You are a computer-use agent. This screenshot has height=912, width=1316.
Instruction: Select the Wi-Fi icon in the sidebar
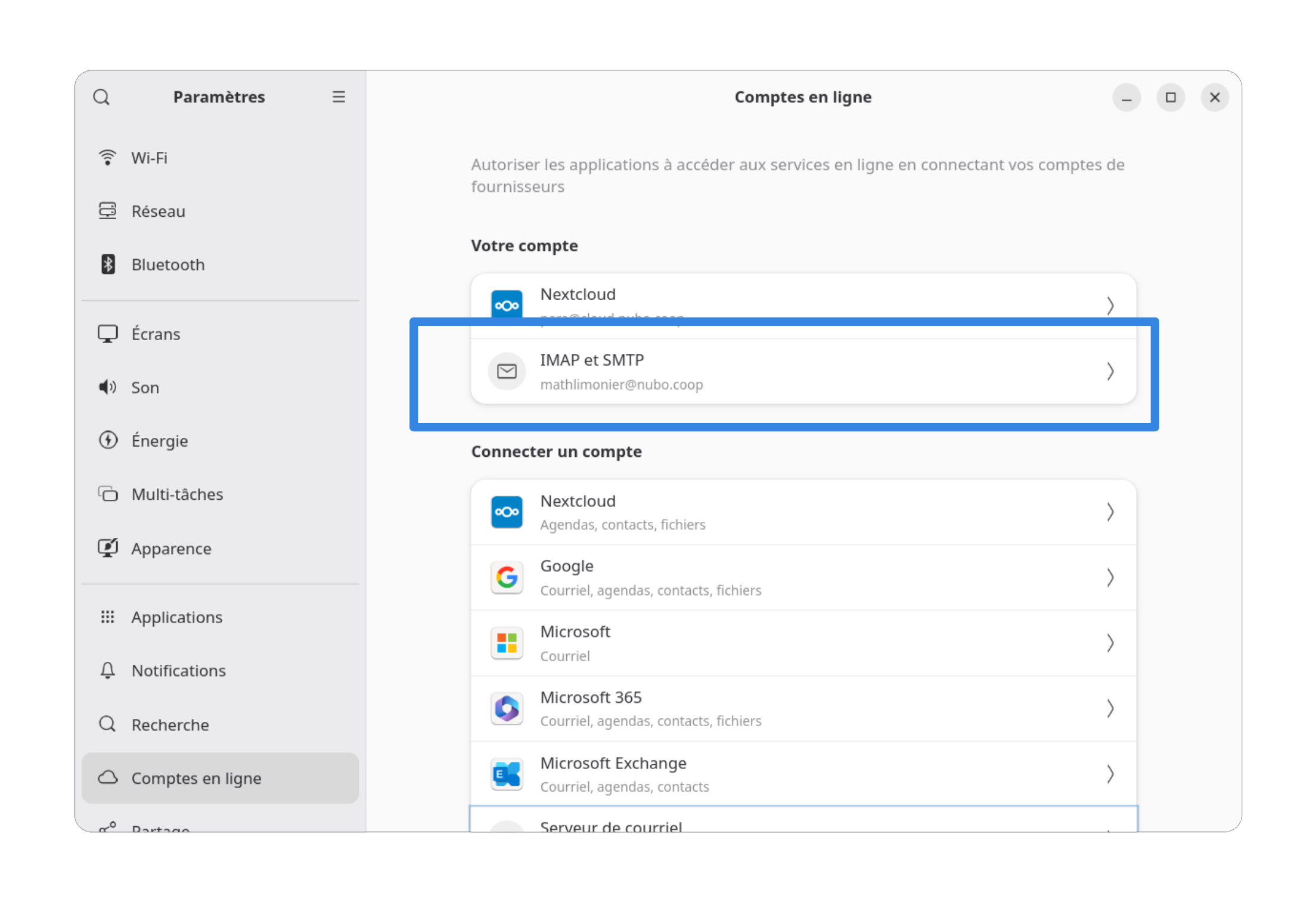(107, 157)
